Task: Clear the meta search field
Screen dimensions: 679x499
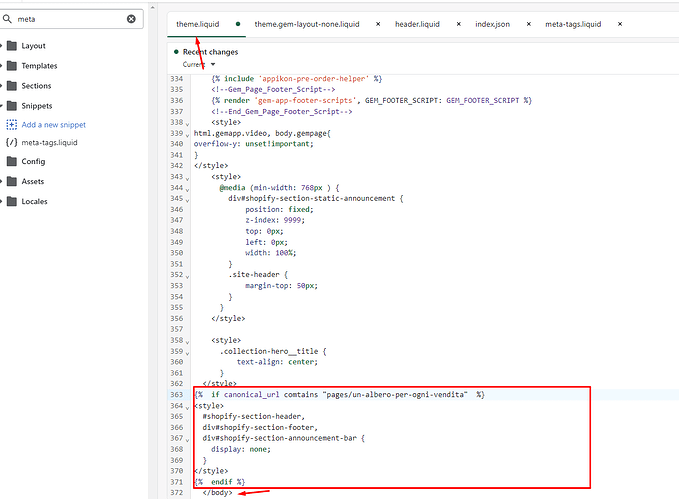Action: click(131, 19)
